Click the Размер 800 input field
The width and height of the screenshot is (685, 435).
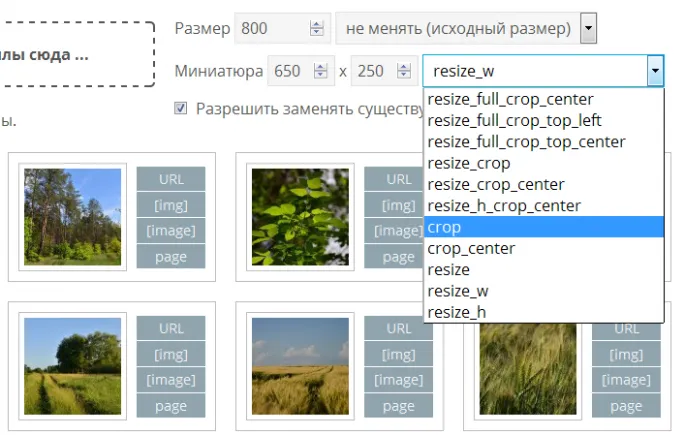[x=270, y=29]
